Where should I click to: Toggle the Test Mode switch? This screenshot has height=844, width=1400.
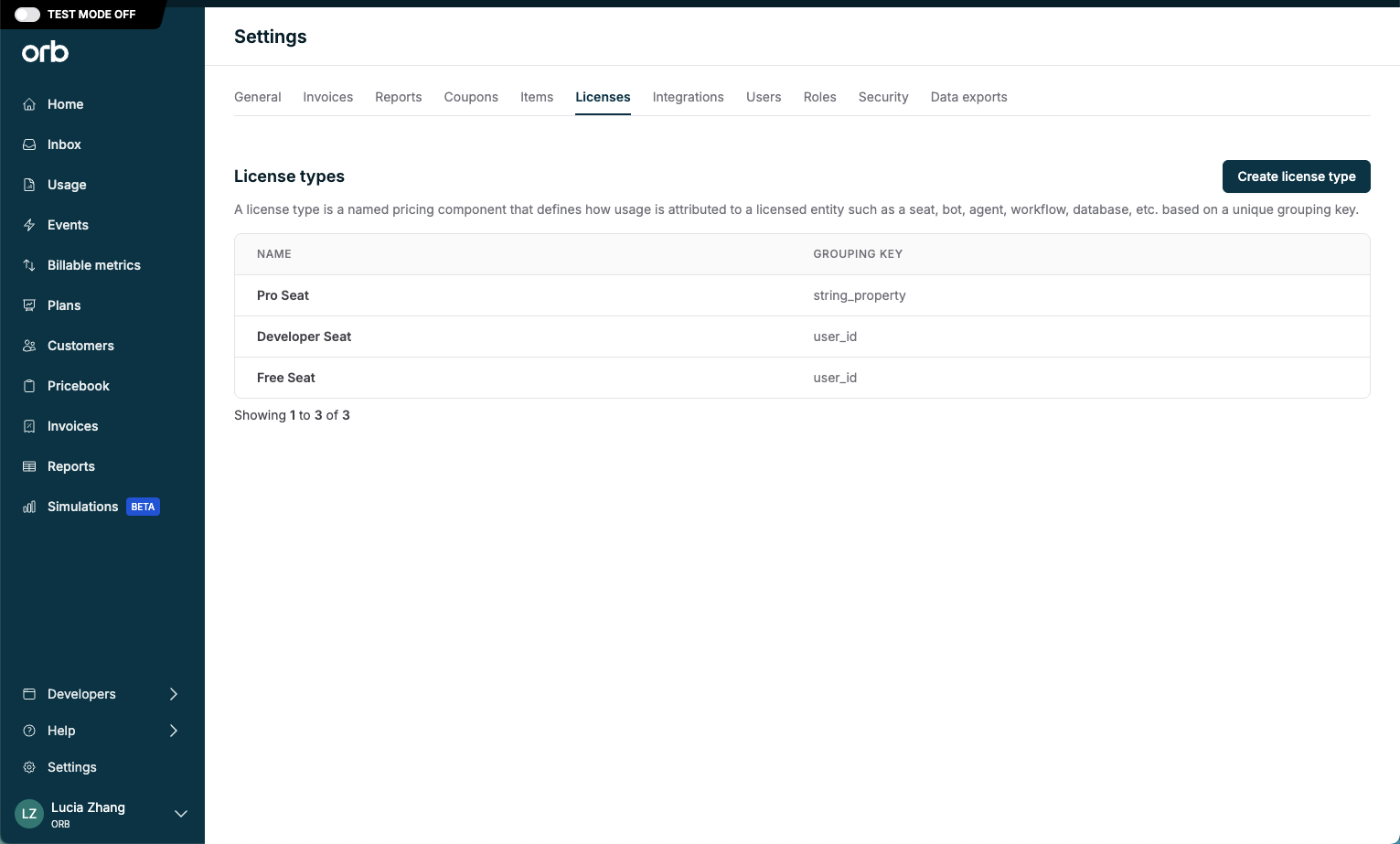[x=27, y=14]
